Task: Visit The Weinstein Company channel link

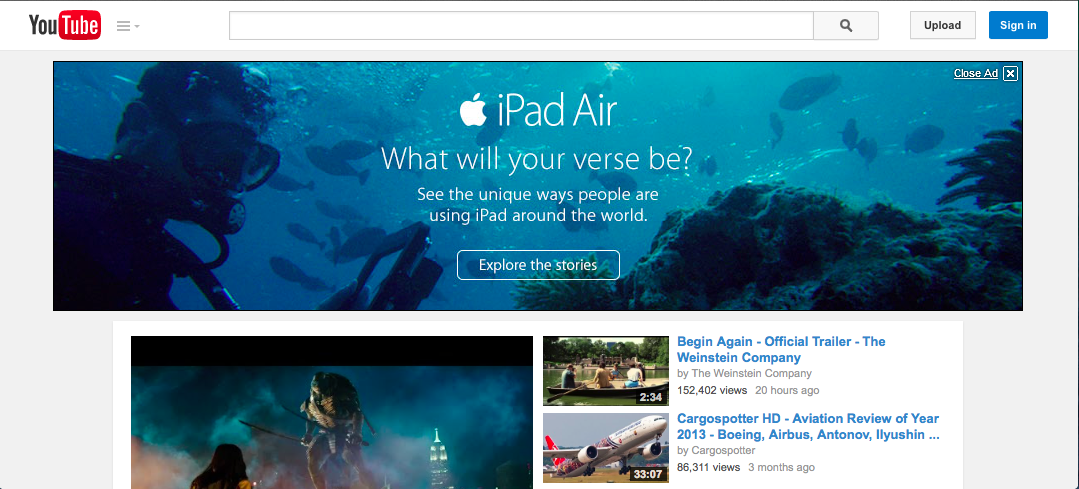Action: pyautogui.click(x=751, y=373)
